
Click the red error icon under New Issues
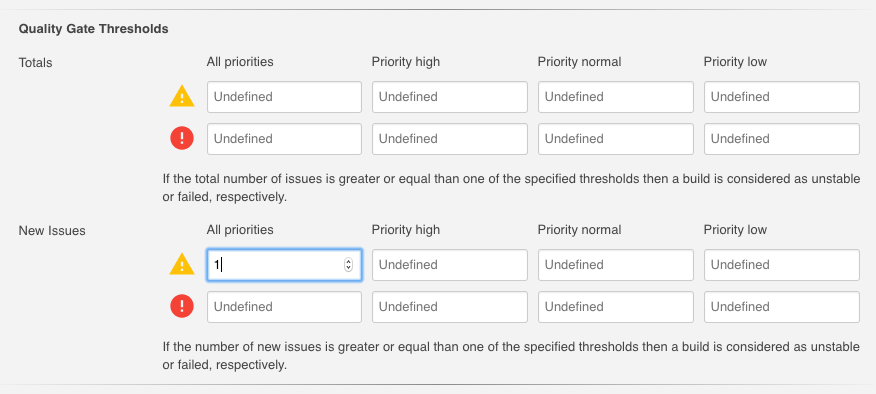coord(182,306)
